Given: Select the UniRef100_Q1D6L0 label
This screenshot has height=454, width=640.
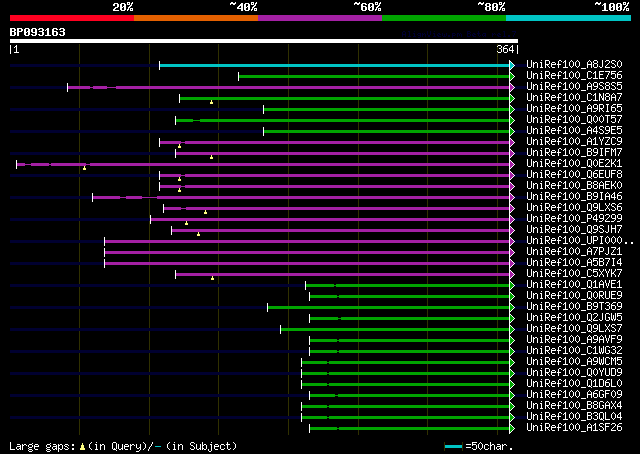Looking at the screenshot, I should [x=574, y=384].
